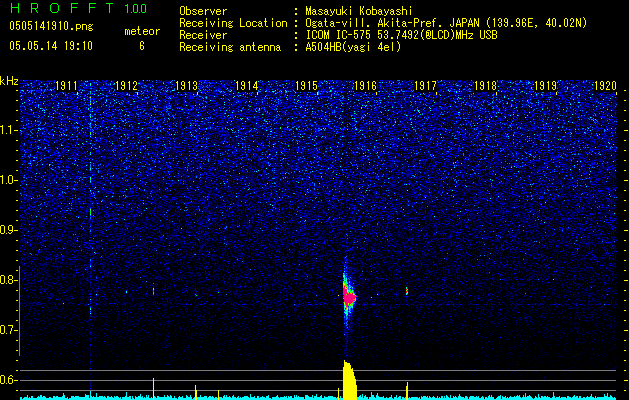Click the big yellow amplitude peak at bottom
The image size is (629, 400).
349,380
